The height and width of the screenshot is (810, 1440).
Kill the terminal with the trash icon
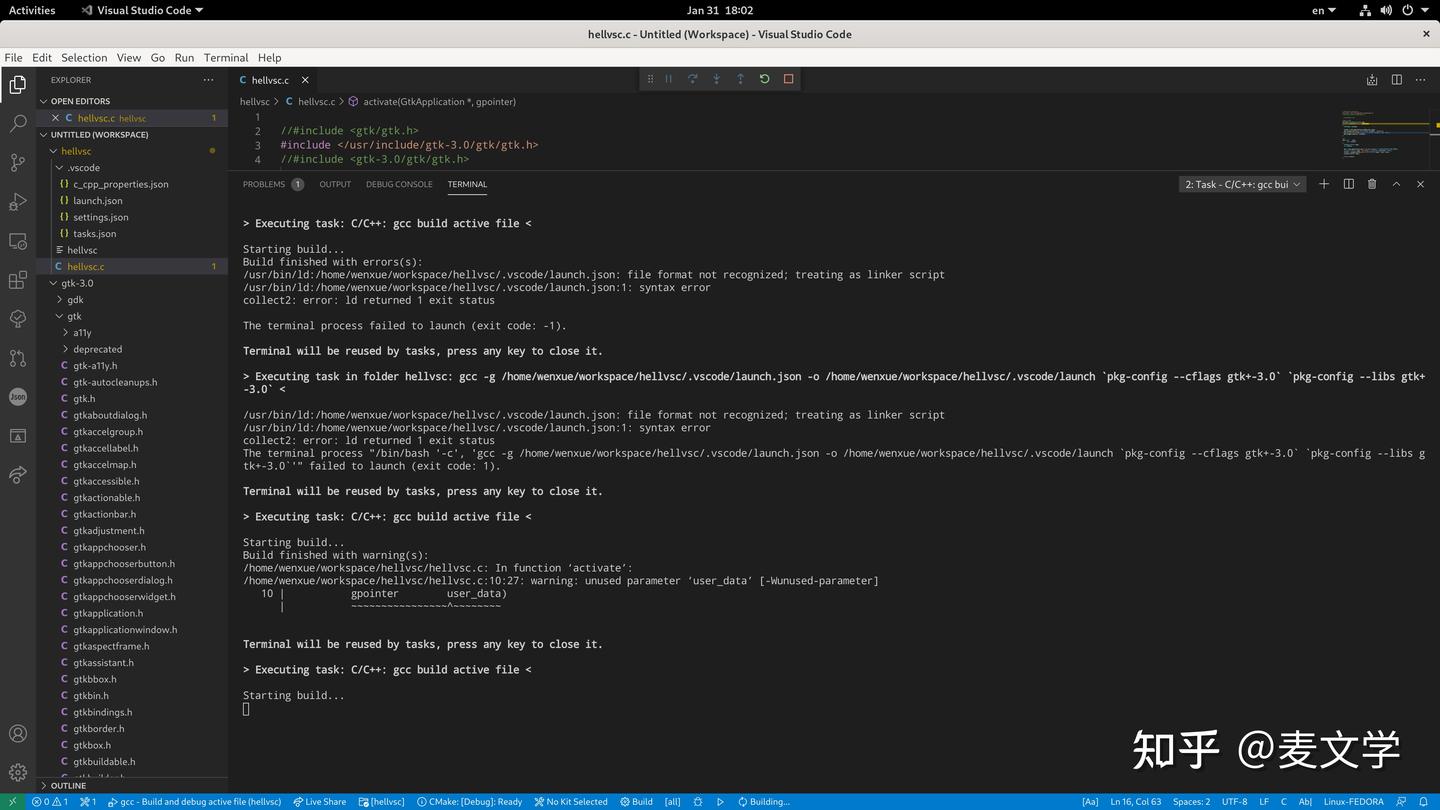pyautogui.click(x=1371, y=184)
